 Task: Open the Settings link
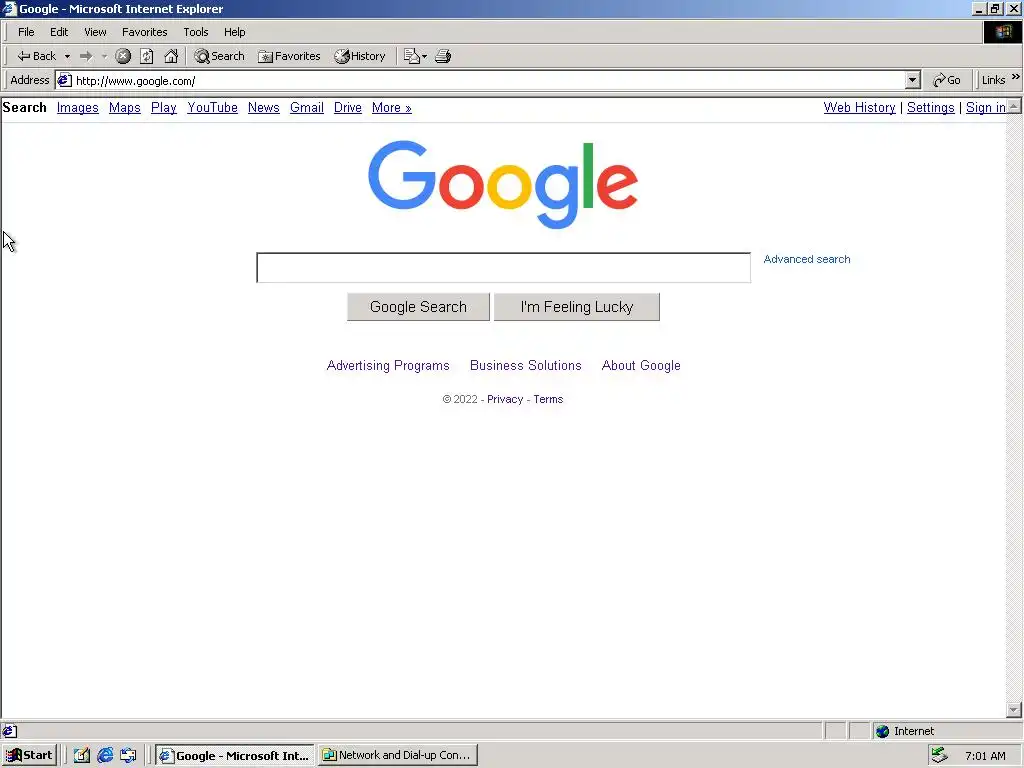(x=931, y=108)
